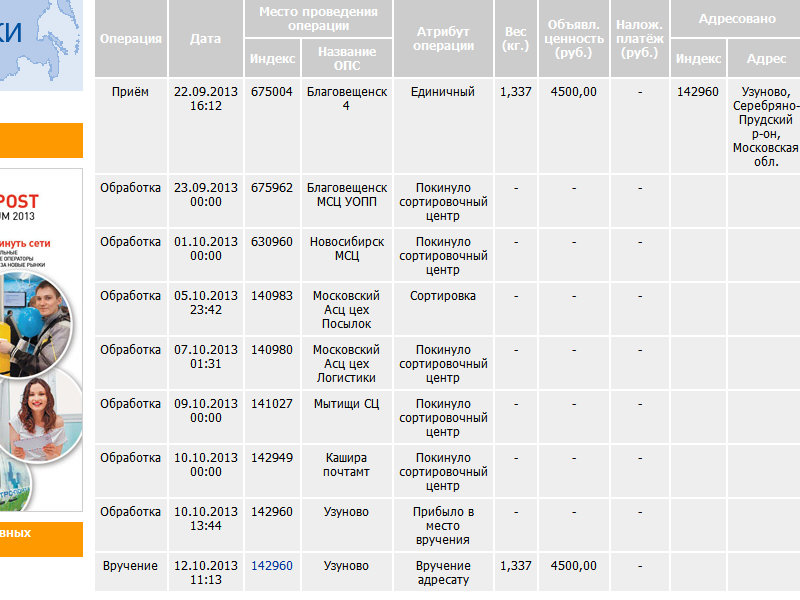The width and height of the screenshot is (800, 600).
Task: Click 'Московский Асц цех Посылок' cell
Action: (347, 309)
